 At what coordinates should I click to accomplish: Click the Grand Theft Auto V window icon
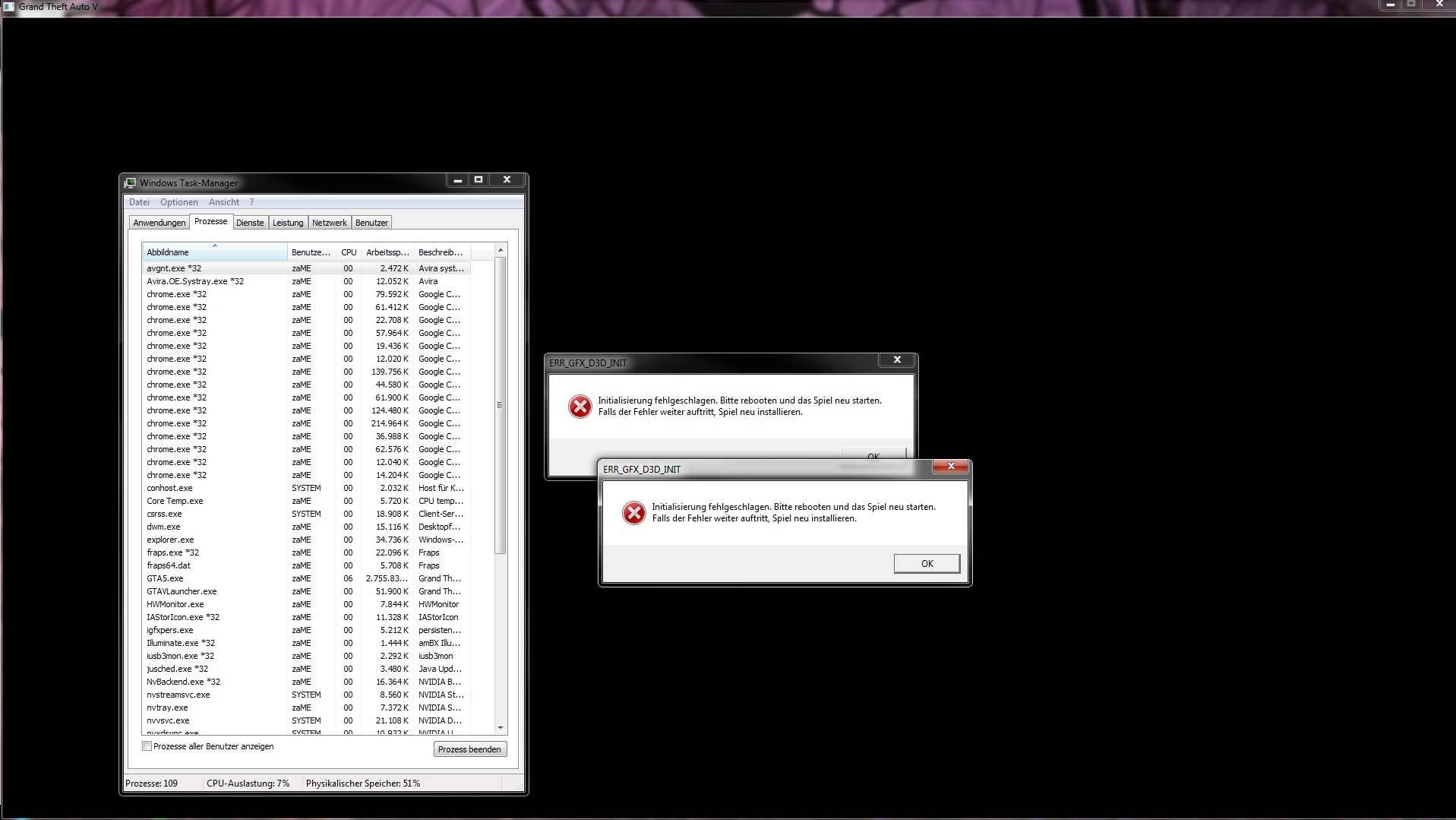[9, 7]
